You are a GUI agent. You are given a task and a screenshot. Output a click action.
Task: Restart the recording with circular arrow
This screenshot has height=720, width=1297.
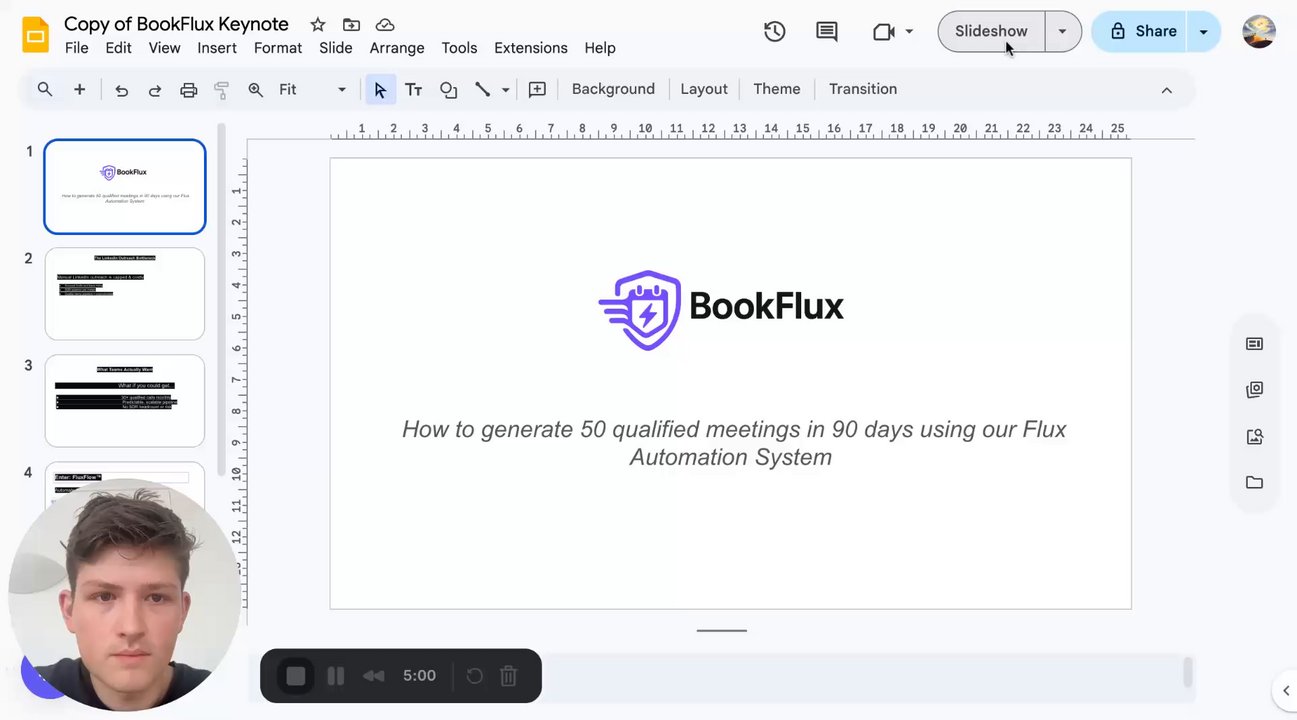[x=475, y=676]
